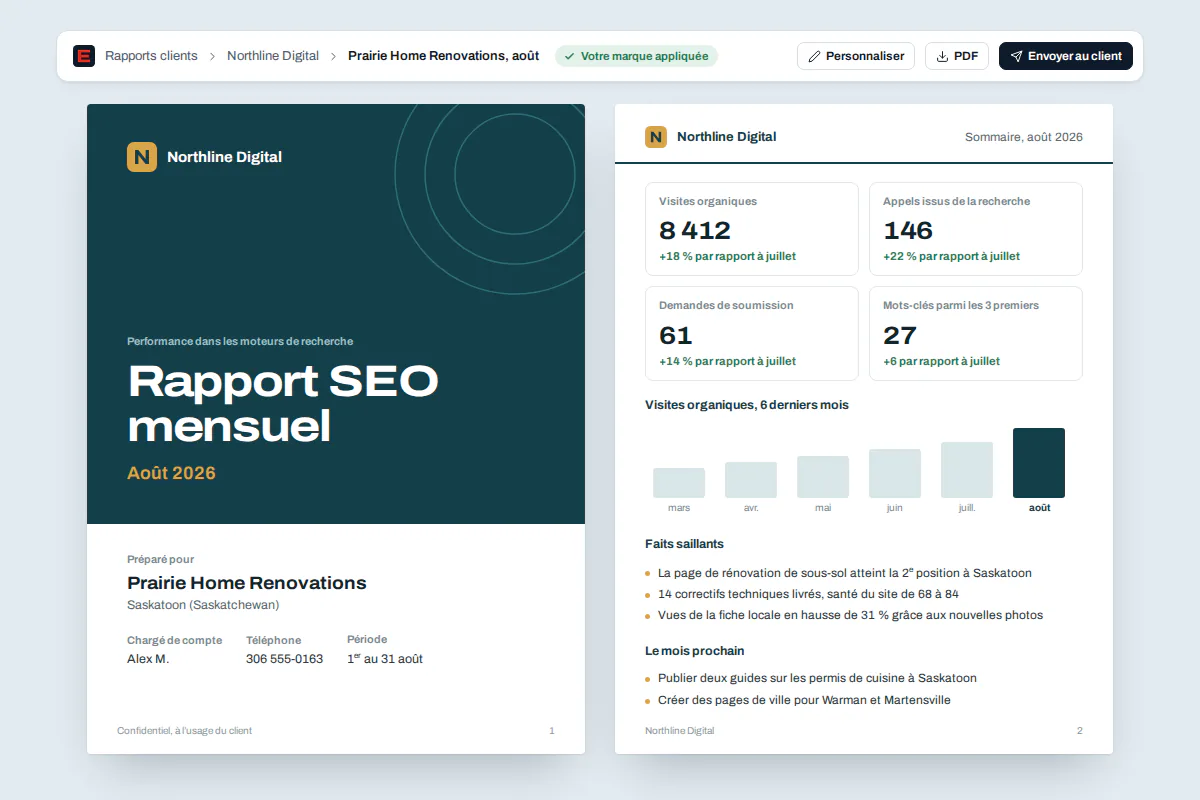1200x800 pixels.
Task: Click account manager name Alex M.
Action: 148,659
